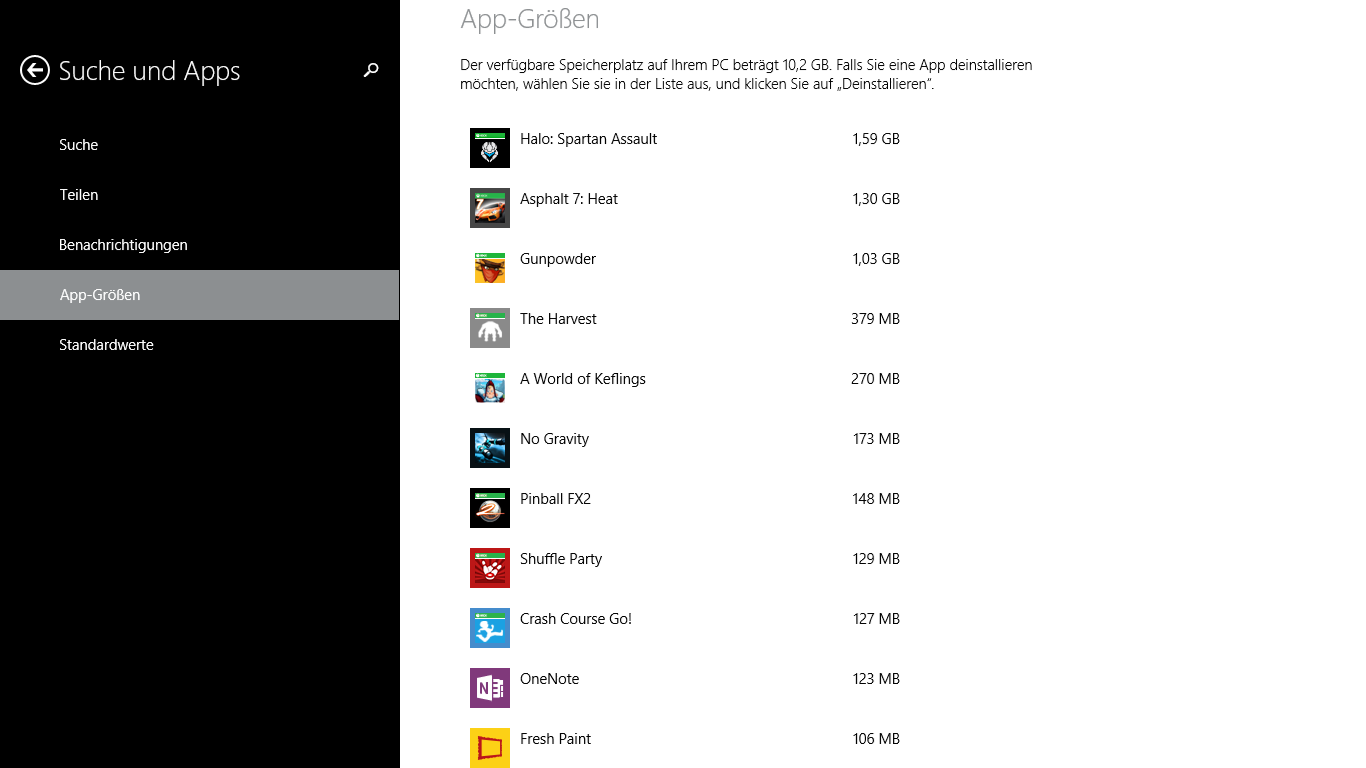Open search with the magnifier icon

pyautogui.click(x=371, y=70)
